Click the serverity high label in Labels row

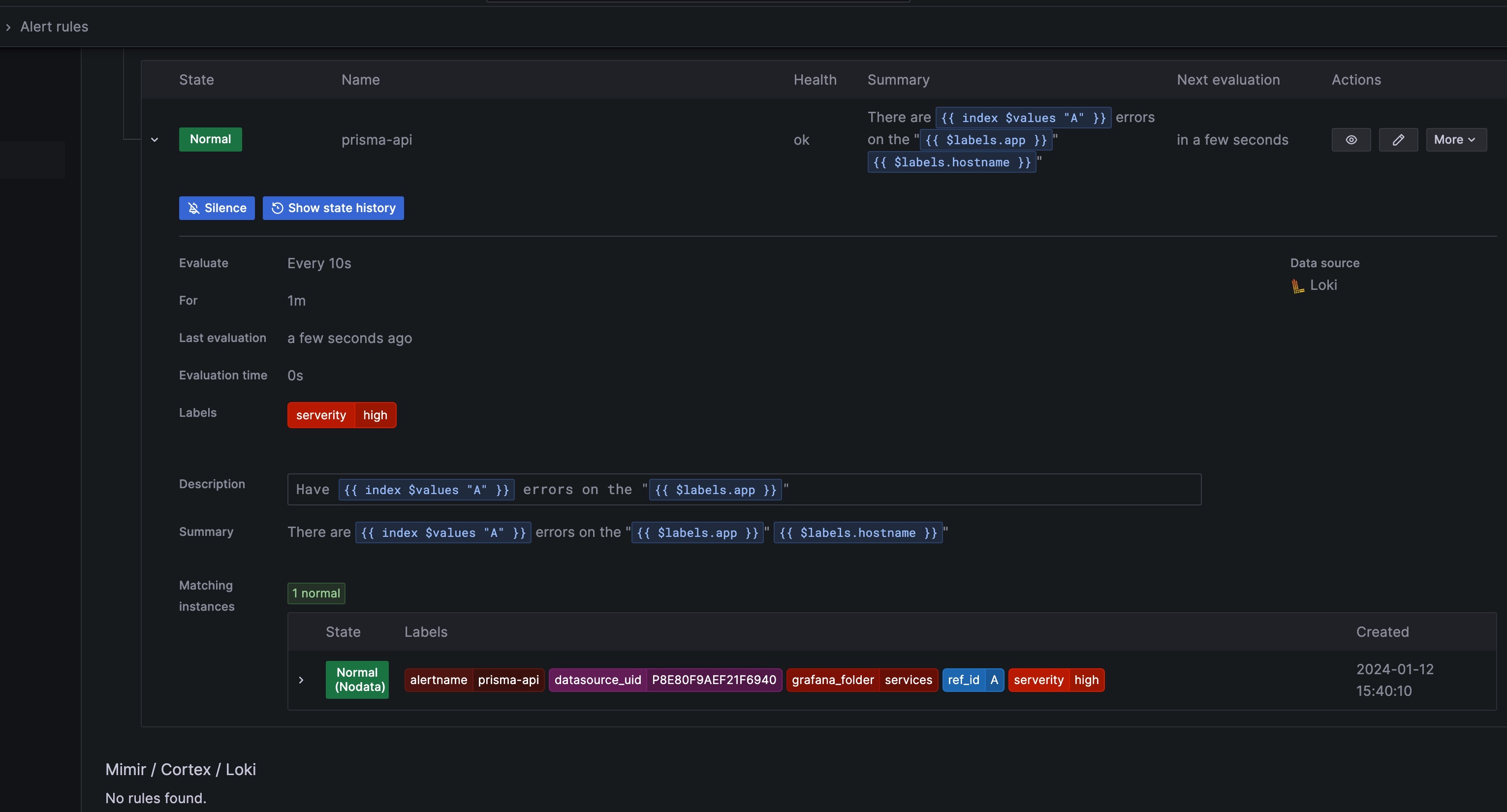[x=342, y=415]
